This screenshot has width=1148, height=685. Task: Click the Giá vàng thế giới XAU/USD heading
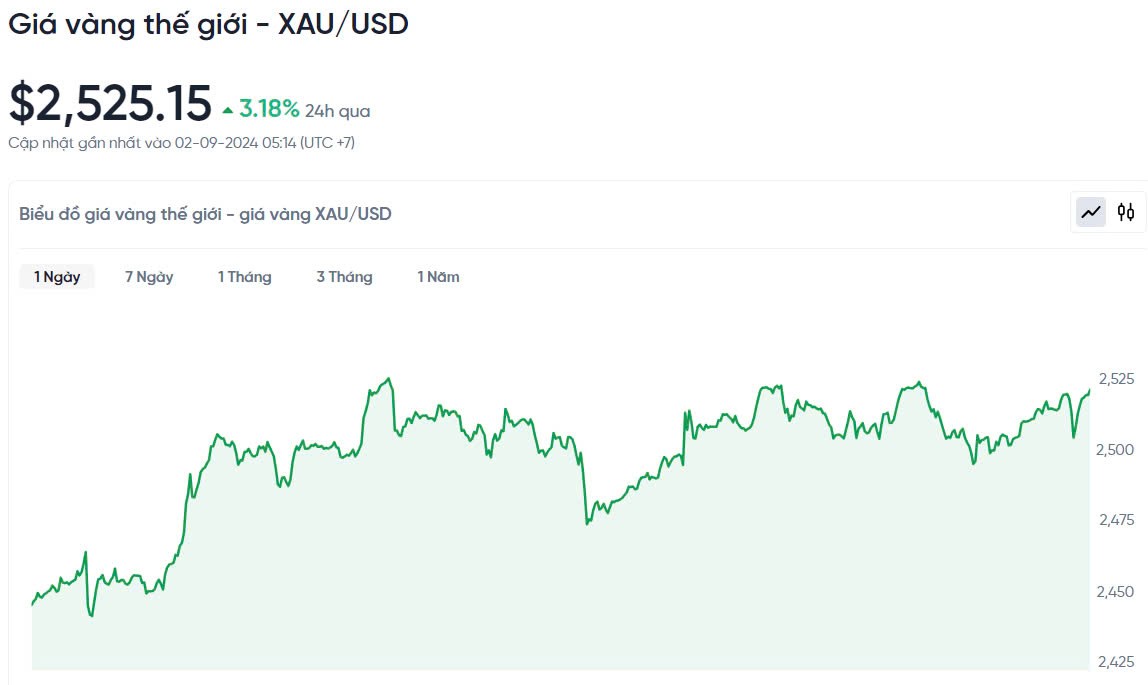(x=208, y=25)
